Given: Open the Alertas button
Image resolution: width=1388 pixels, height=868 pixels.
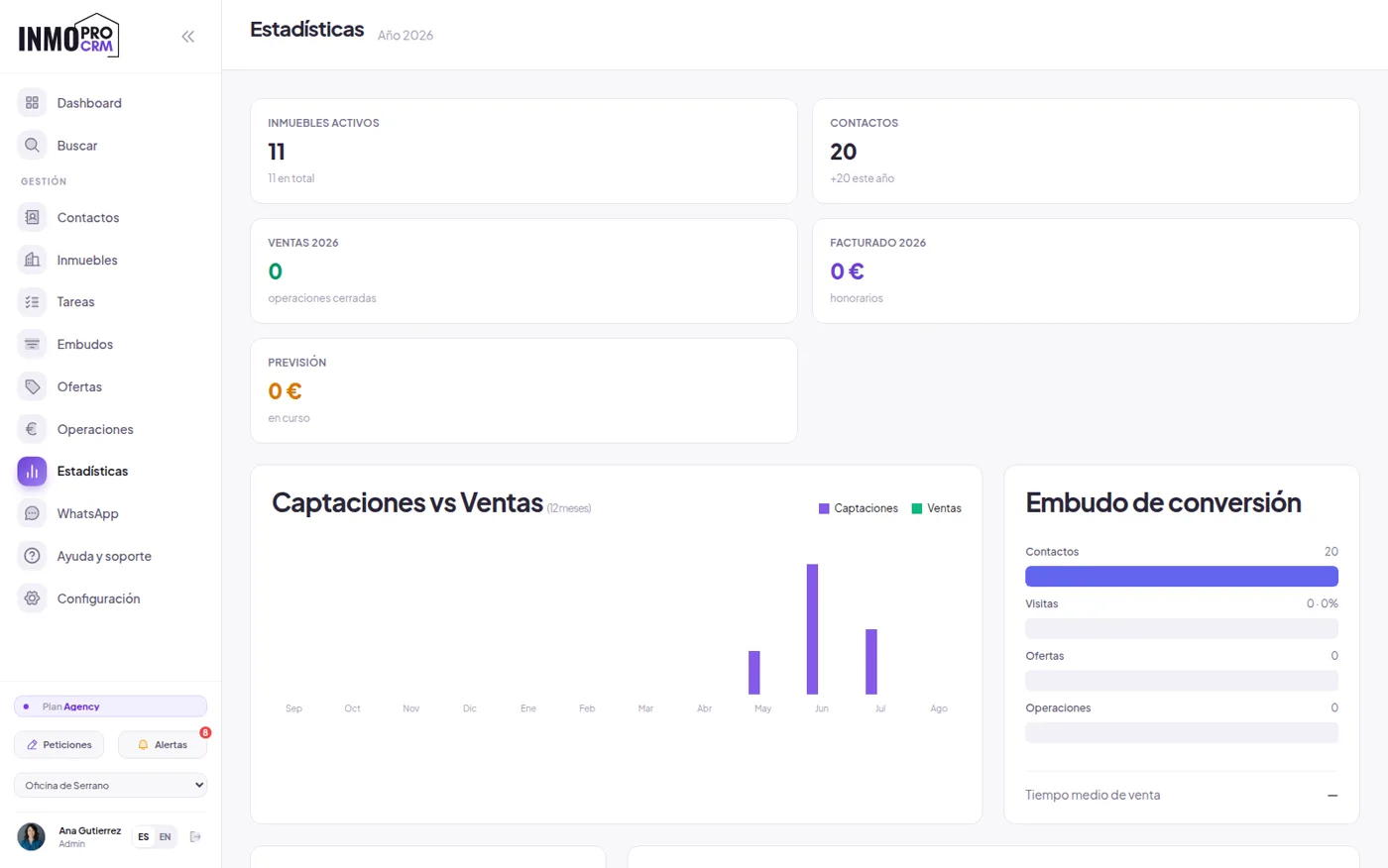Looking at the screenshot, I should [x=163, y=744].
